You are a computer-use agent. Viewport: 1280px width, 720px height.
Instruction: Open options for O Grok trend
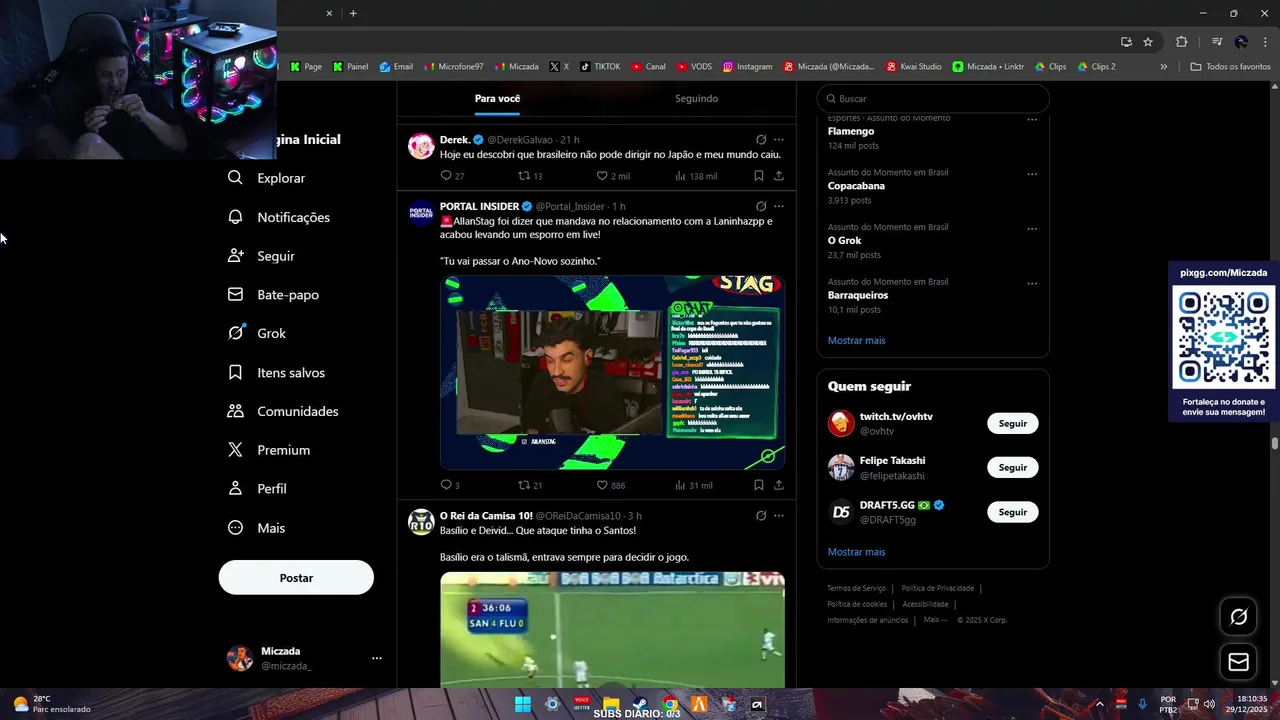point(1032,228)
